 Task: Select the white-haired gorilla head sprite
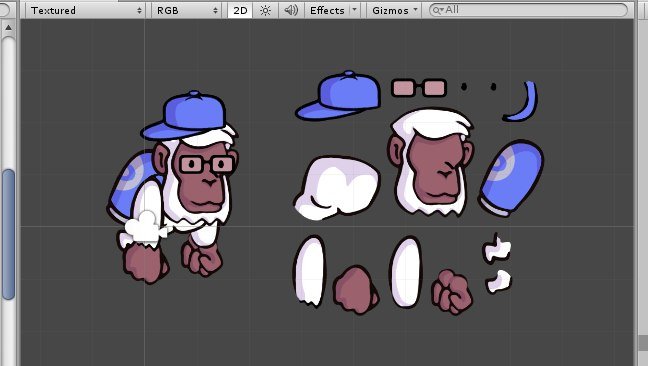pyautogui.click(x=431, y=162)
